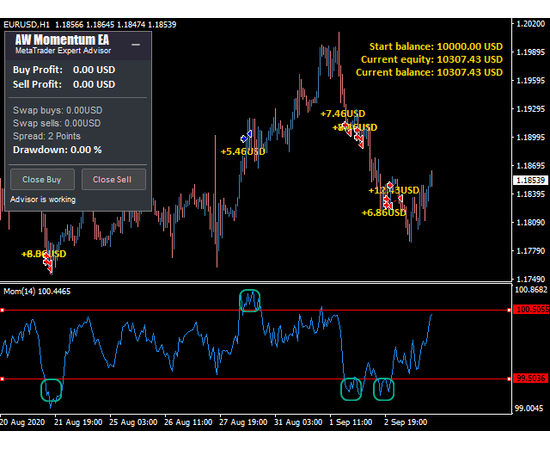Select the lower momentum level line 99.5036 tag
This screenshot has width=550, height=450.
[531, 378]
